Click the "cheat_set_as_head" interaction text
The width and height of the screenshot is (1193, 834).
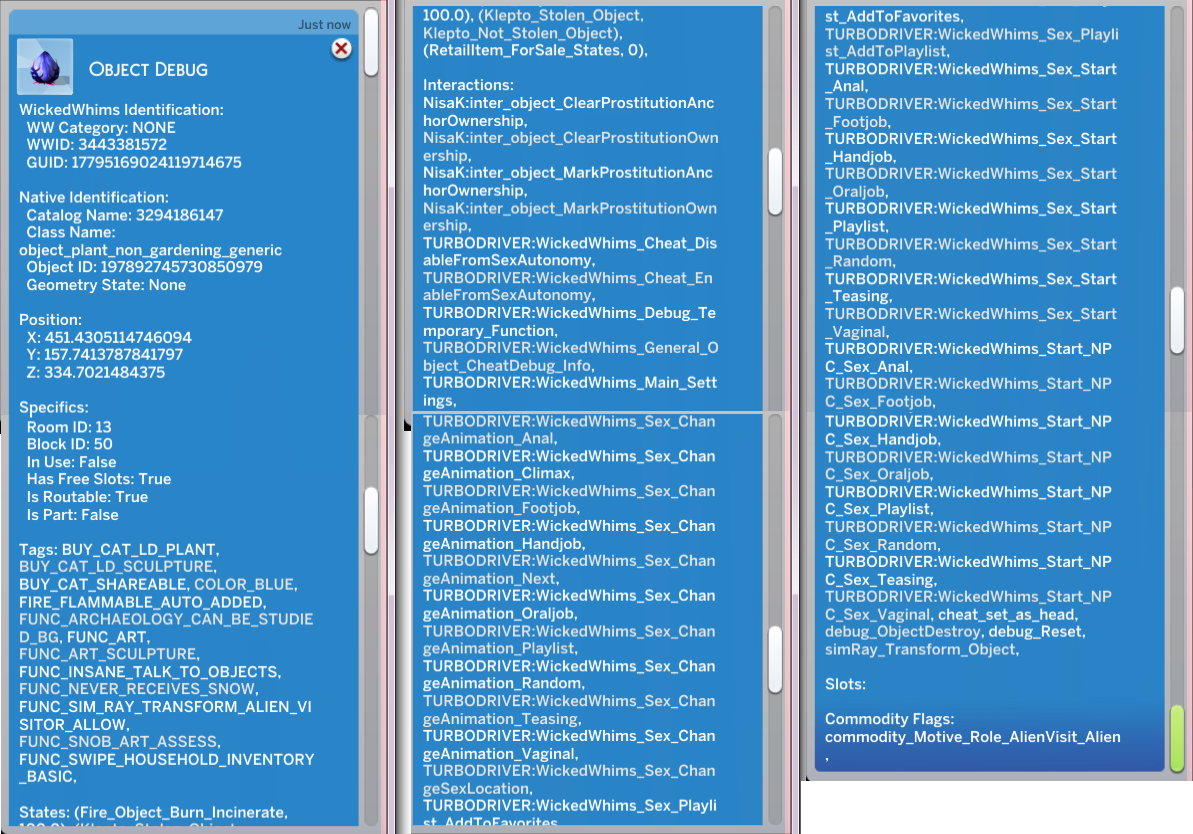tap(1008, 615)
